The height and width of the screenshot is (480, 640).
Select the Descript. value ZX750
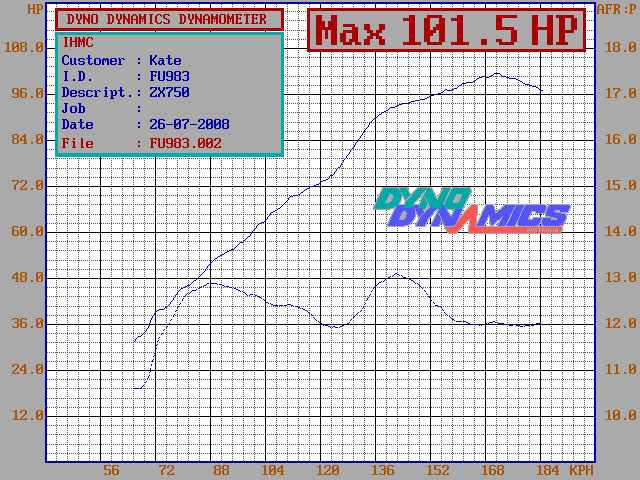[x=169, y=92]
